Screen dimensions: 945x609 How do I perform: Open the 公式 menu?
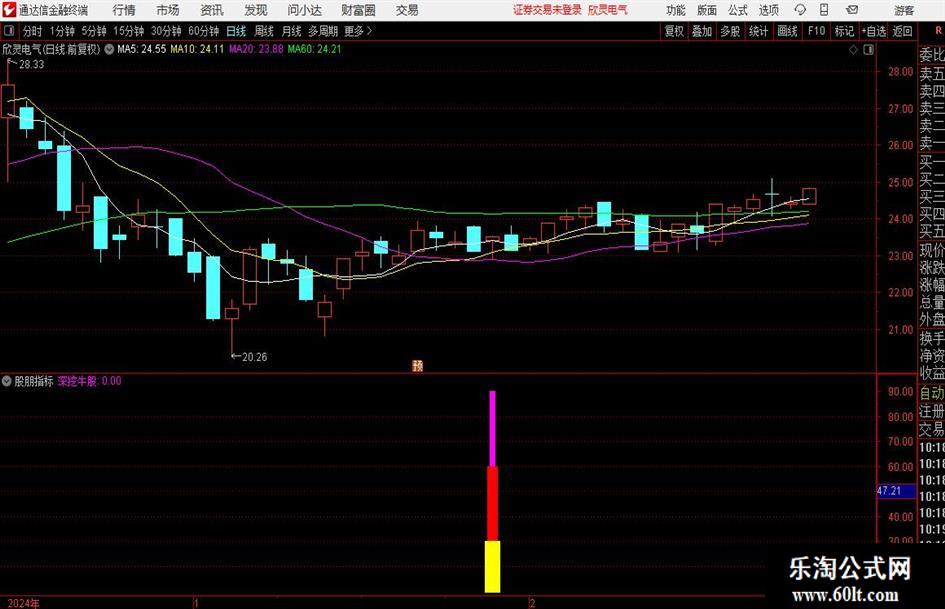point(738,10)
